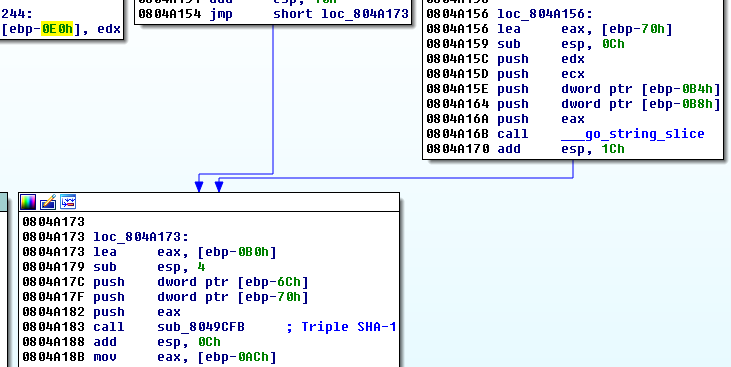Click the [ebp-0B8h] operand
Image resolution: width=731 pixels, height=367 pixels.
[681, 104]
